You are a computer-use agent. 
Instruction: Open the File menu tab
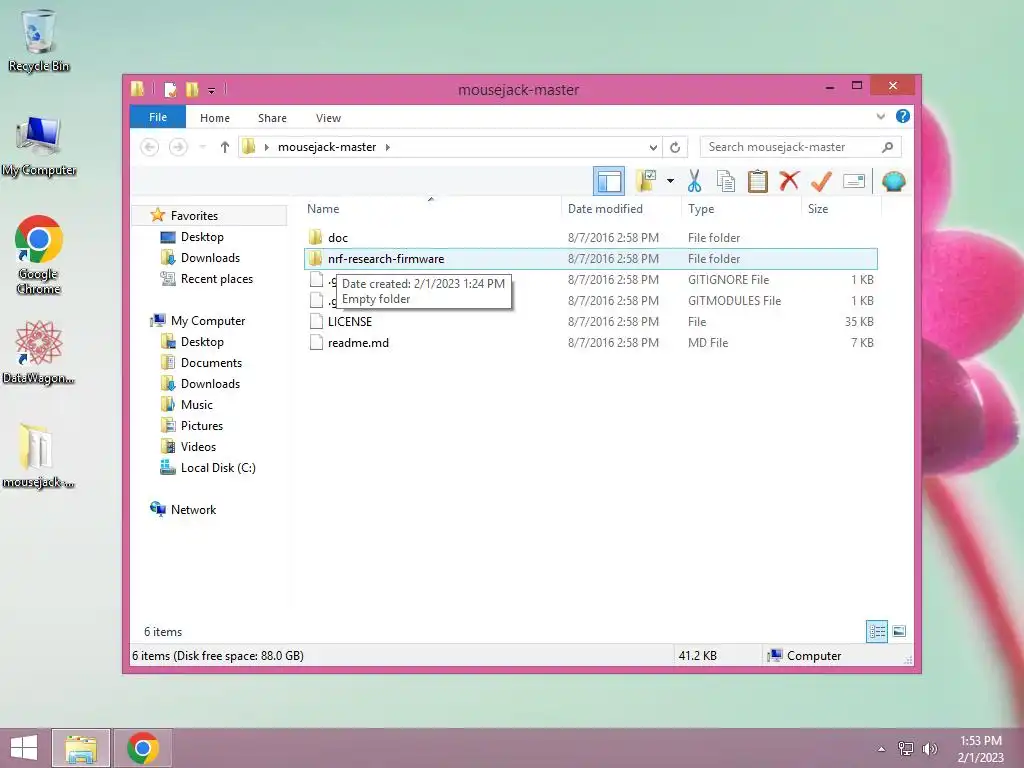pos(158,117)
